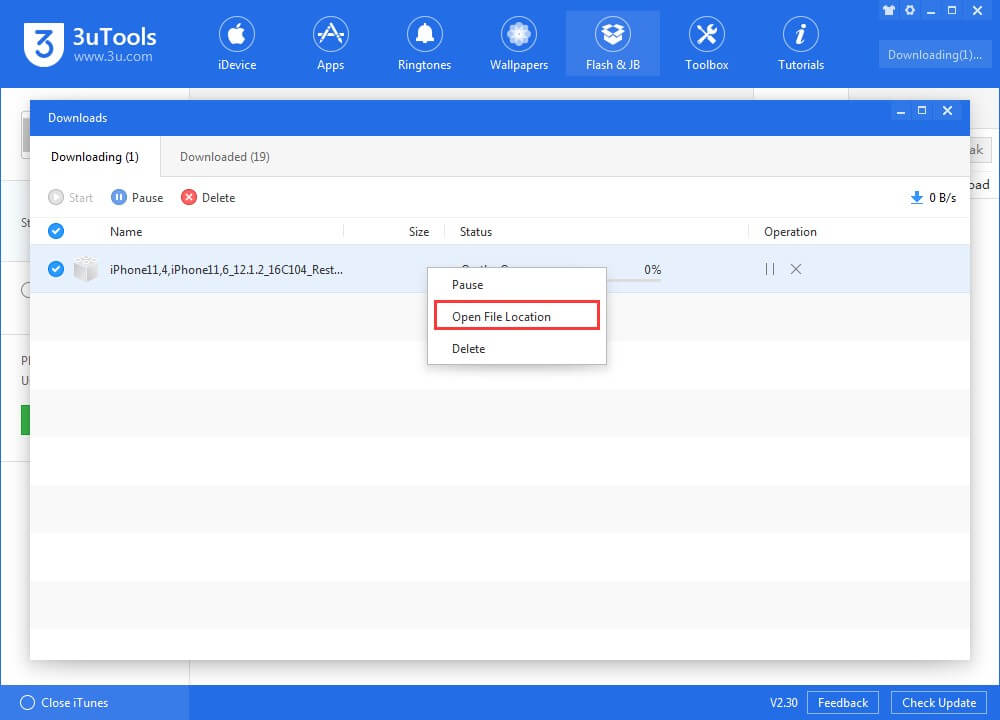The image size is (1000, 720).
Task: Click the Downloading(1)... button in header
Action: 934,55
